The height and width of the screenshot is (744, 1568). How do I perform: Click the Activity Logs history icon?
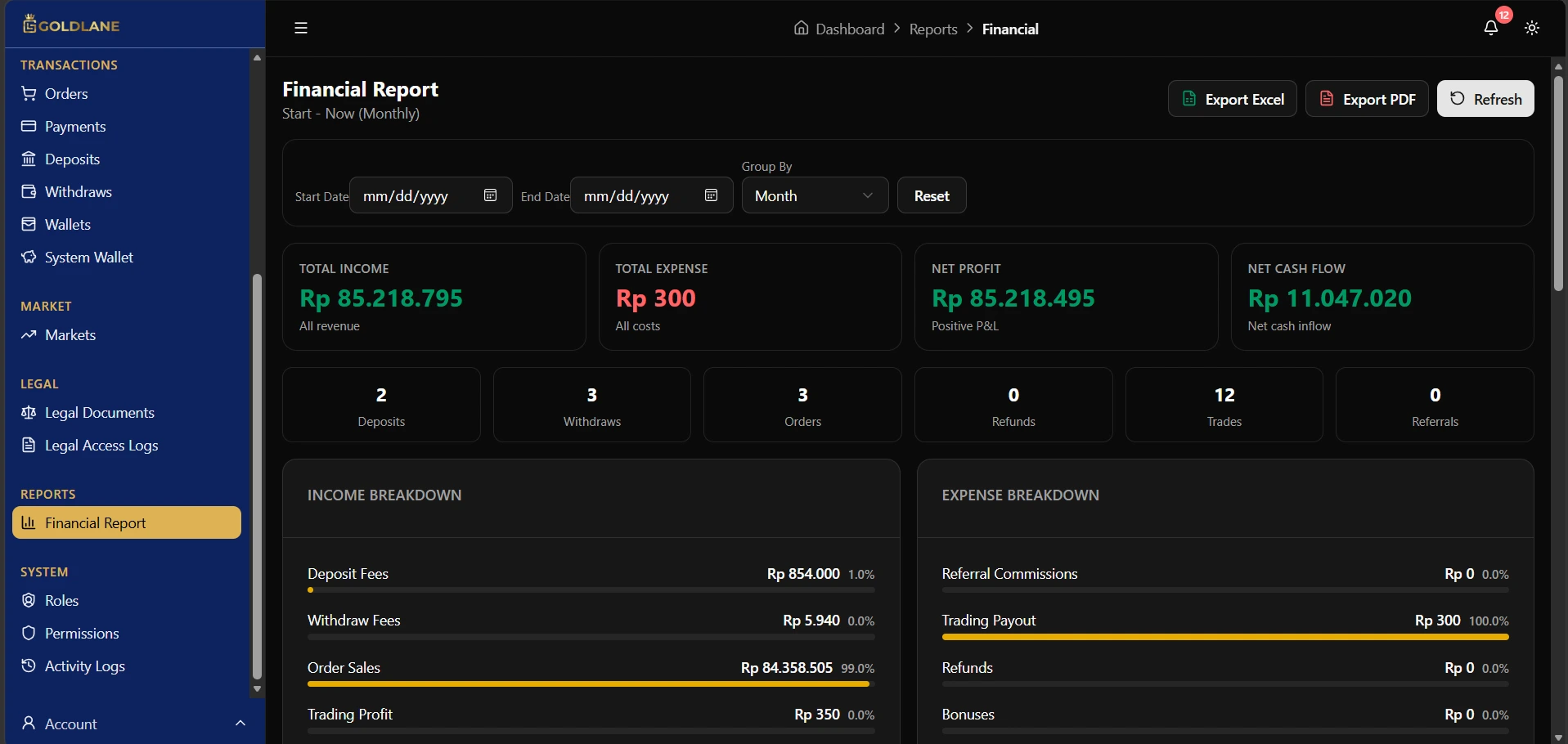(x=29, y=666)
